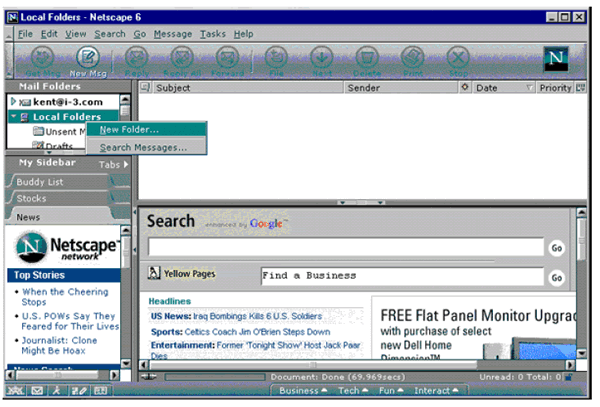Click the Yellow Pages icon
Viewport: 600px width, 407px height.
154,273
